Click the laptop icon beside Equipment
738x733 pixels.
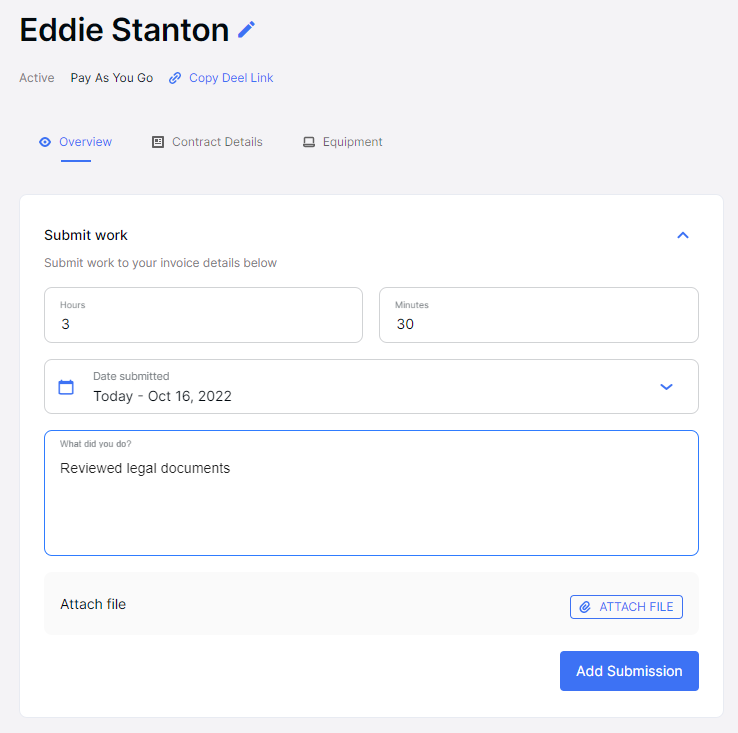[309, 142]
